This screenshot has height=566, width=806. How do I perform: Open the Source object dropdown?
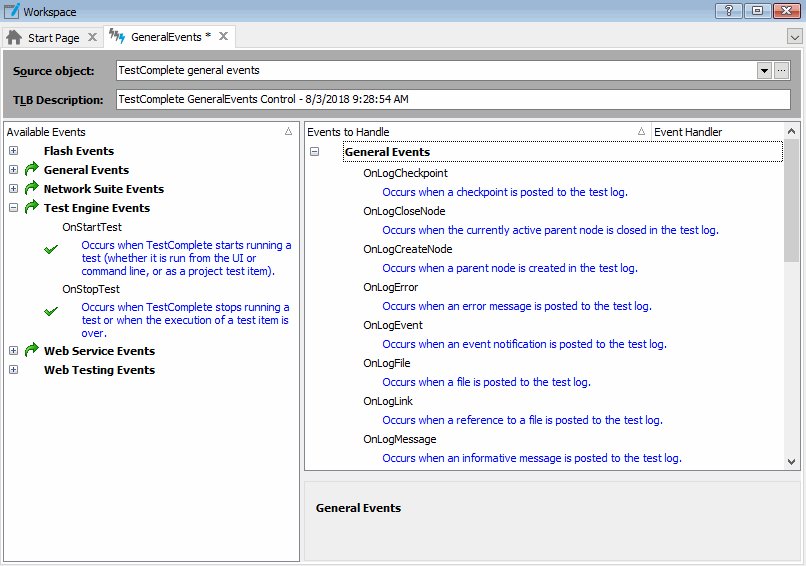coord(764,71)
